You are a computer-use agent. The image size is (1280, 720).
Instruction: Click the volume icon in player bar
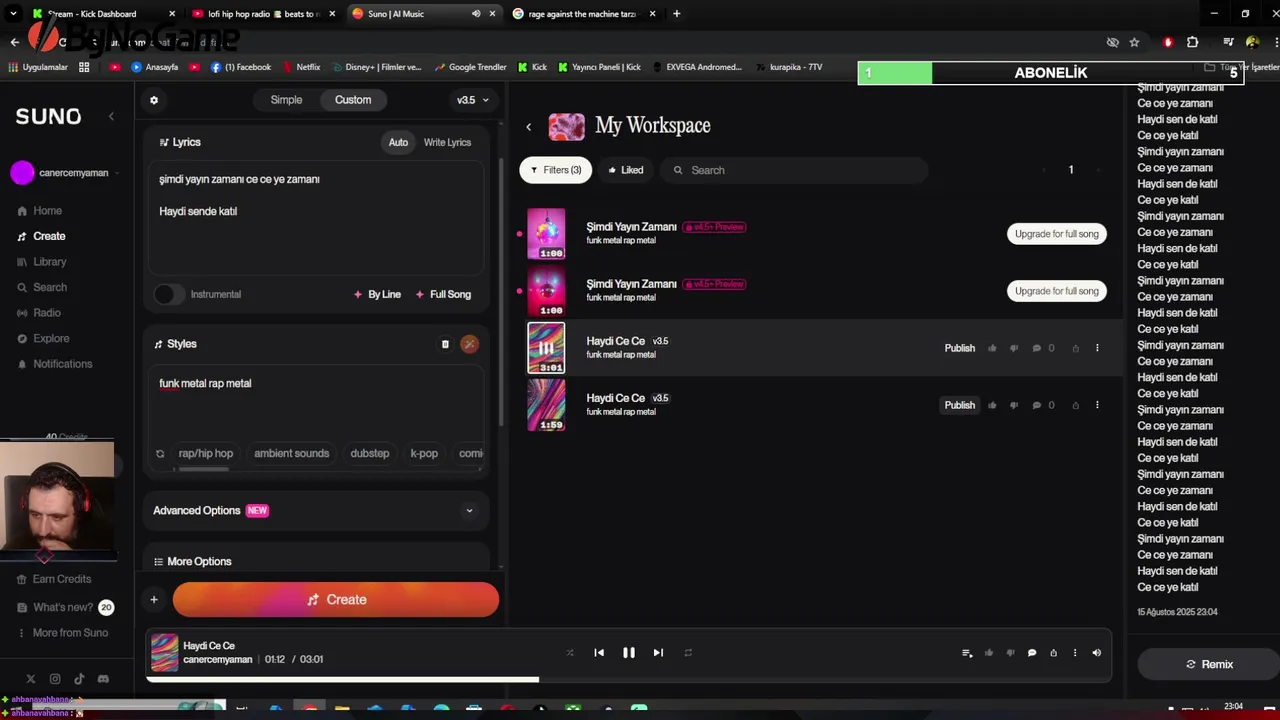(1096, 653)
